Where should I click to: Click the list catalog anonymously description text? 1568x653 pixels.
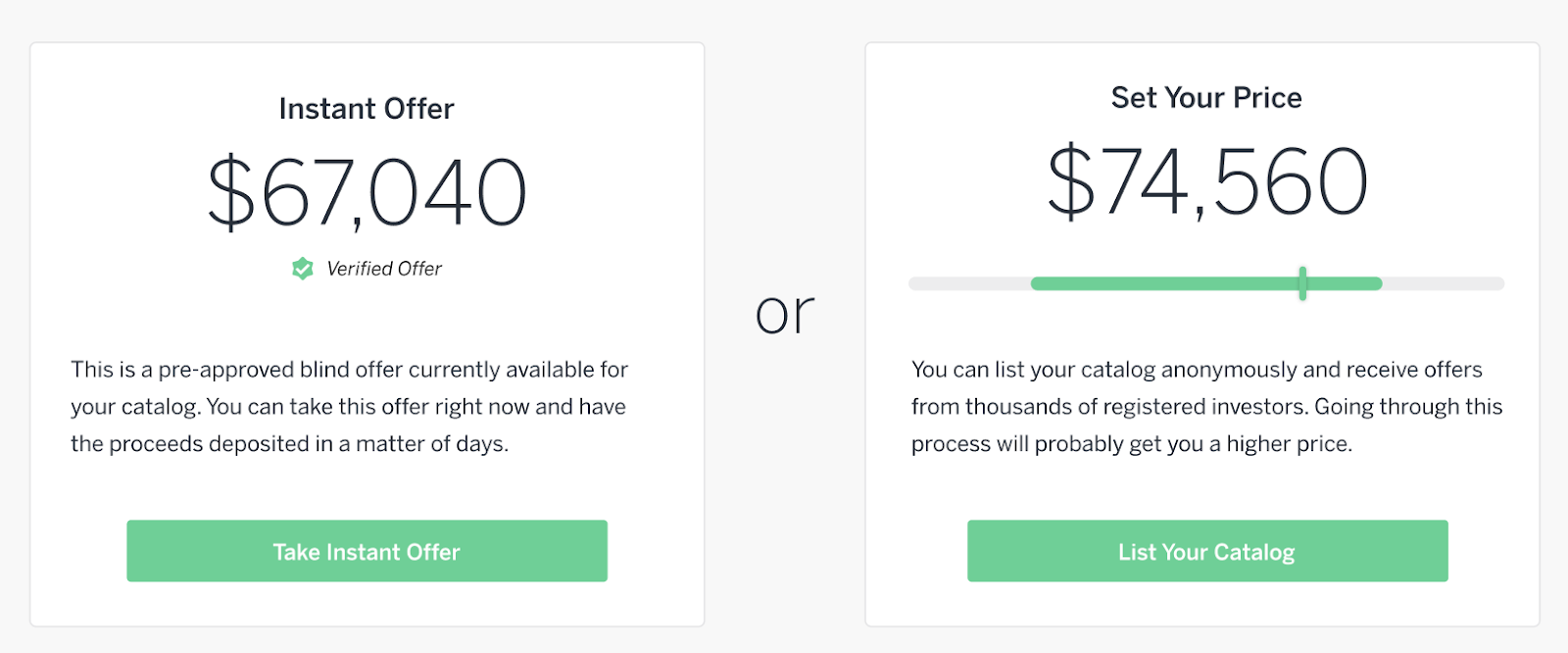[1206, 406]
